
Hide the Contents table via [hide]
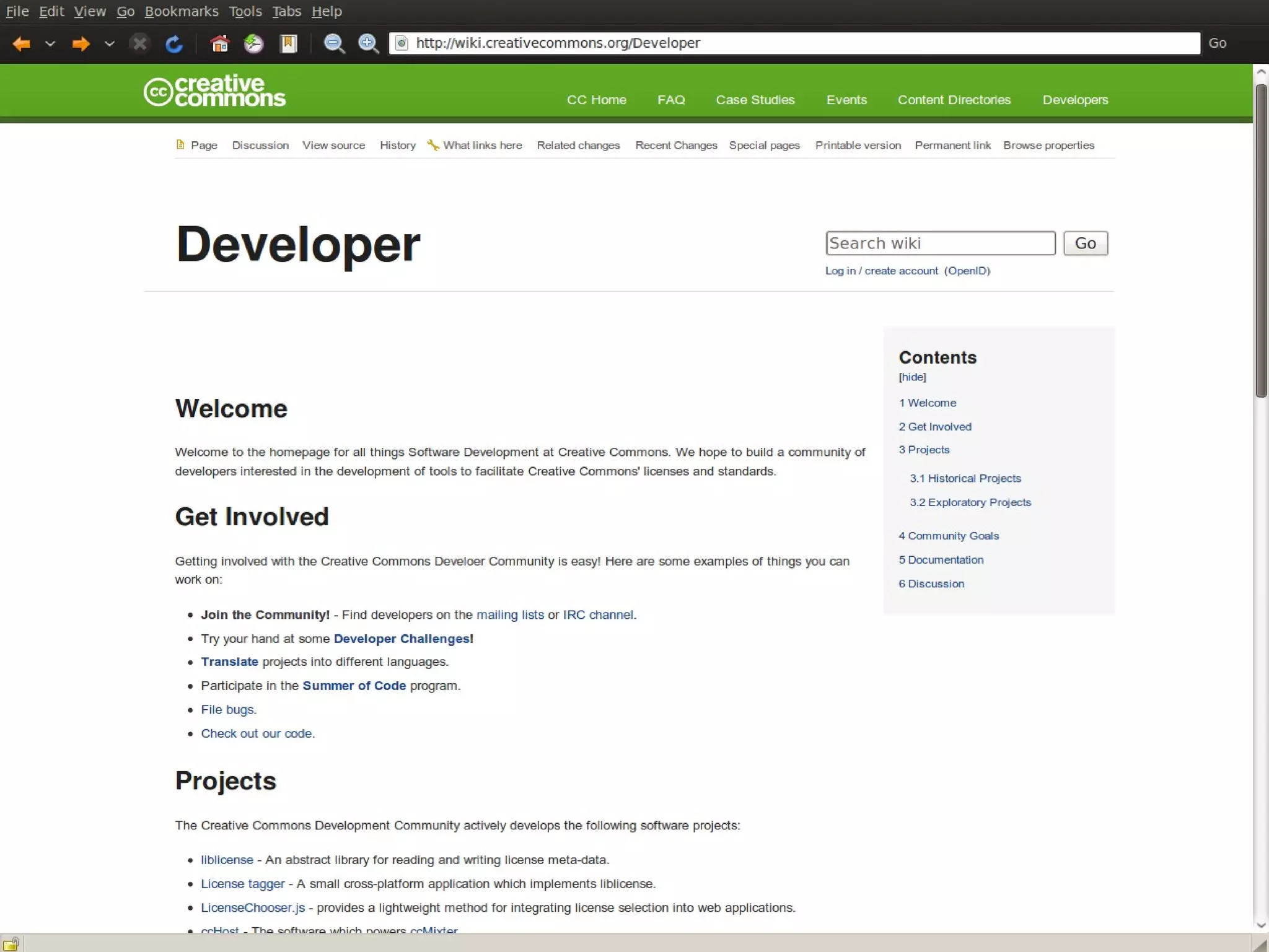pyautogui.click(x=912, y=377)
